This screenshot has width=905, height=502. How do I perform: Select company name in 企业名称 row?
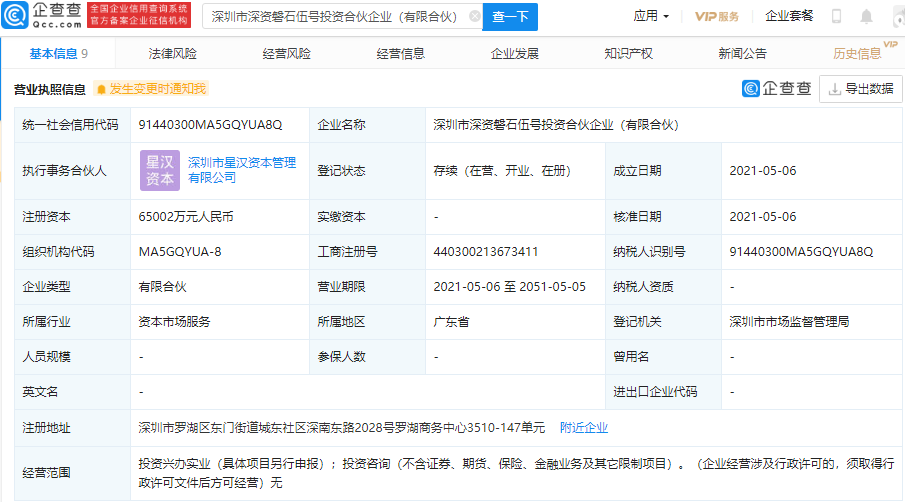coord(556,125)
